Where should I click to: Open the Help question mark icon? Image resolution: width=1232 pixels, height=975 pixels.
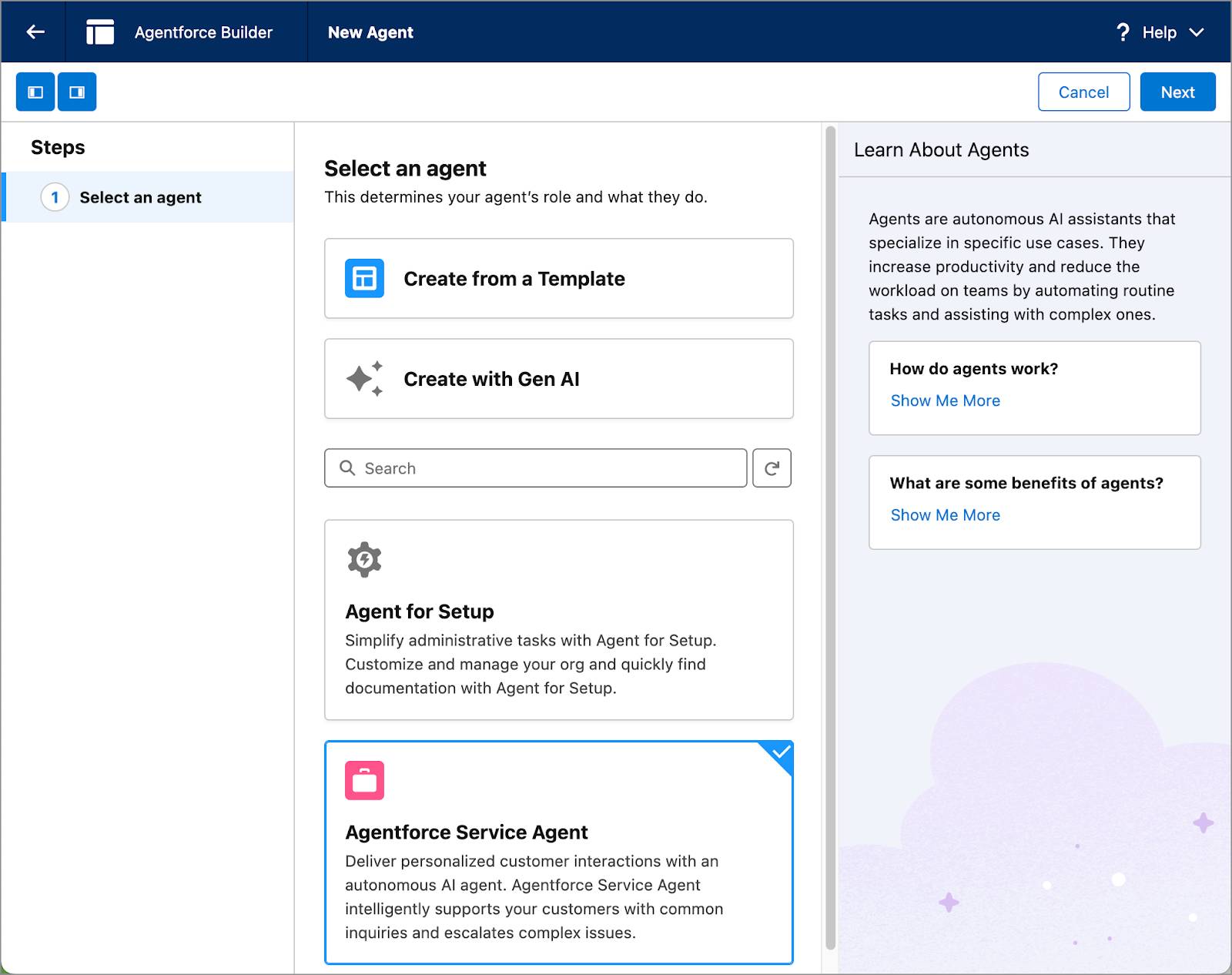(x=1123, y=32)
